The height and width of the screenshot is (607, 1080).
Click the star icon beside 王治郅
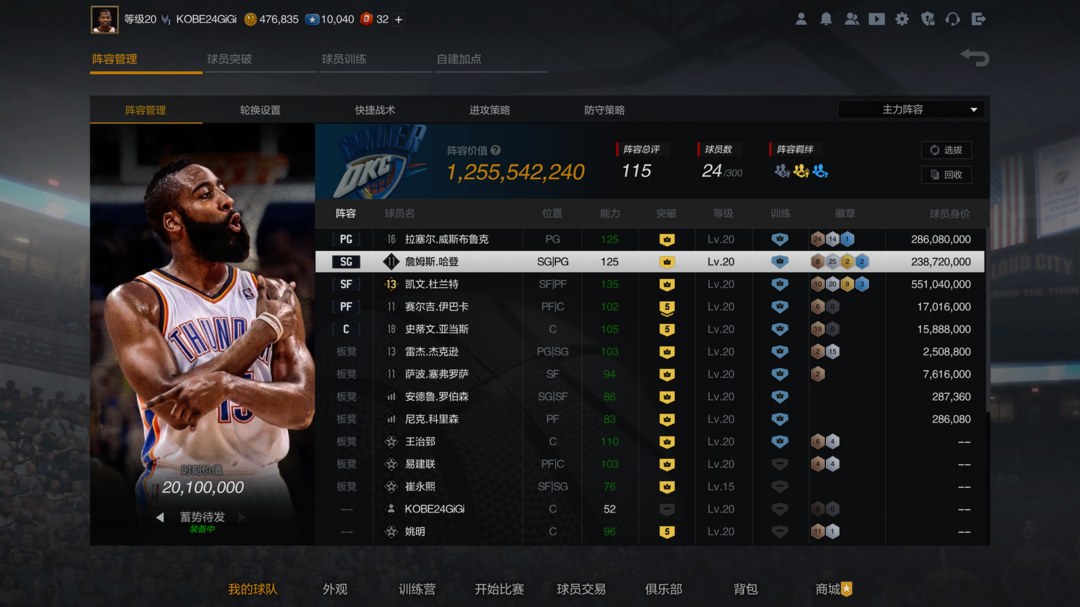tap(391, 442)
